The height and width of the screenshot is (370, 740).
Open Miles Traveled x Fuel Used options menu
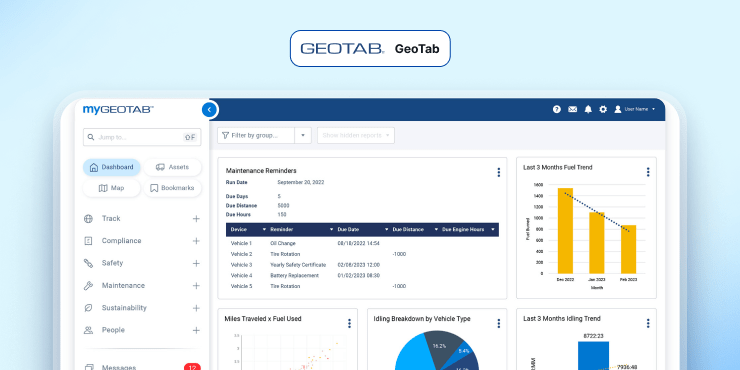[349, 323]
